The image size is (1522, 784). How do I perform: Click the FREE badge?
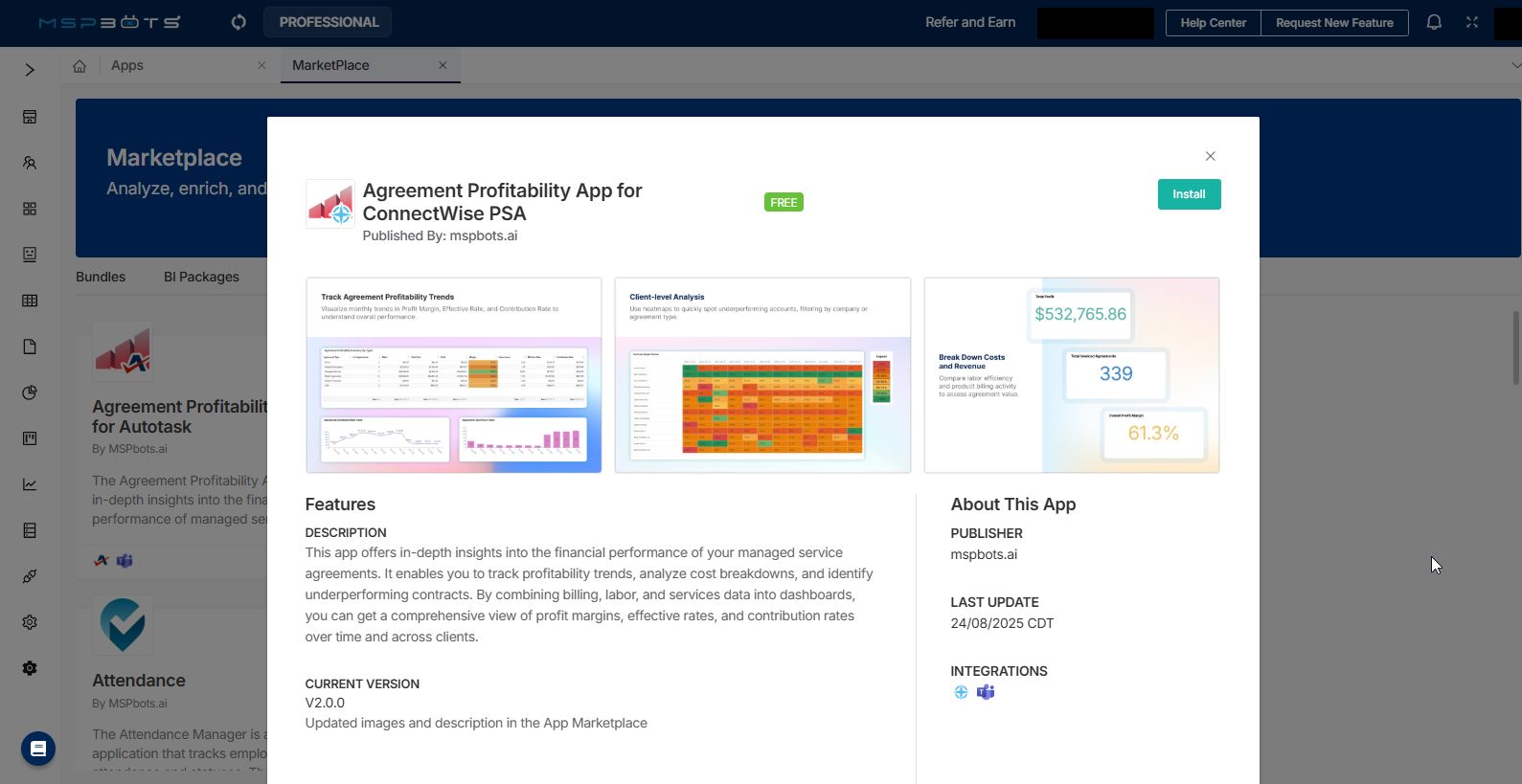point(784,202)
